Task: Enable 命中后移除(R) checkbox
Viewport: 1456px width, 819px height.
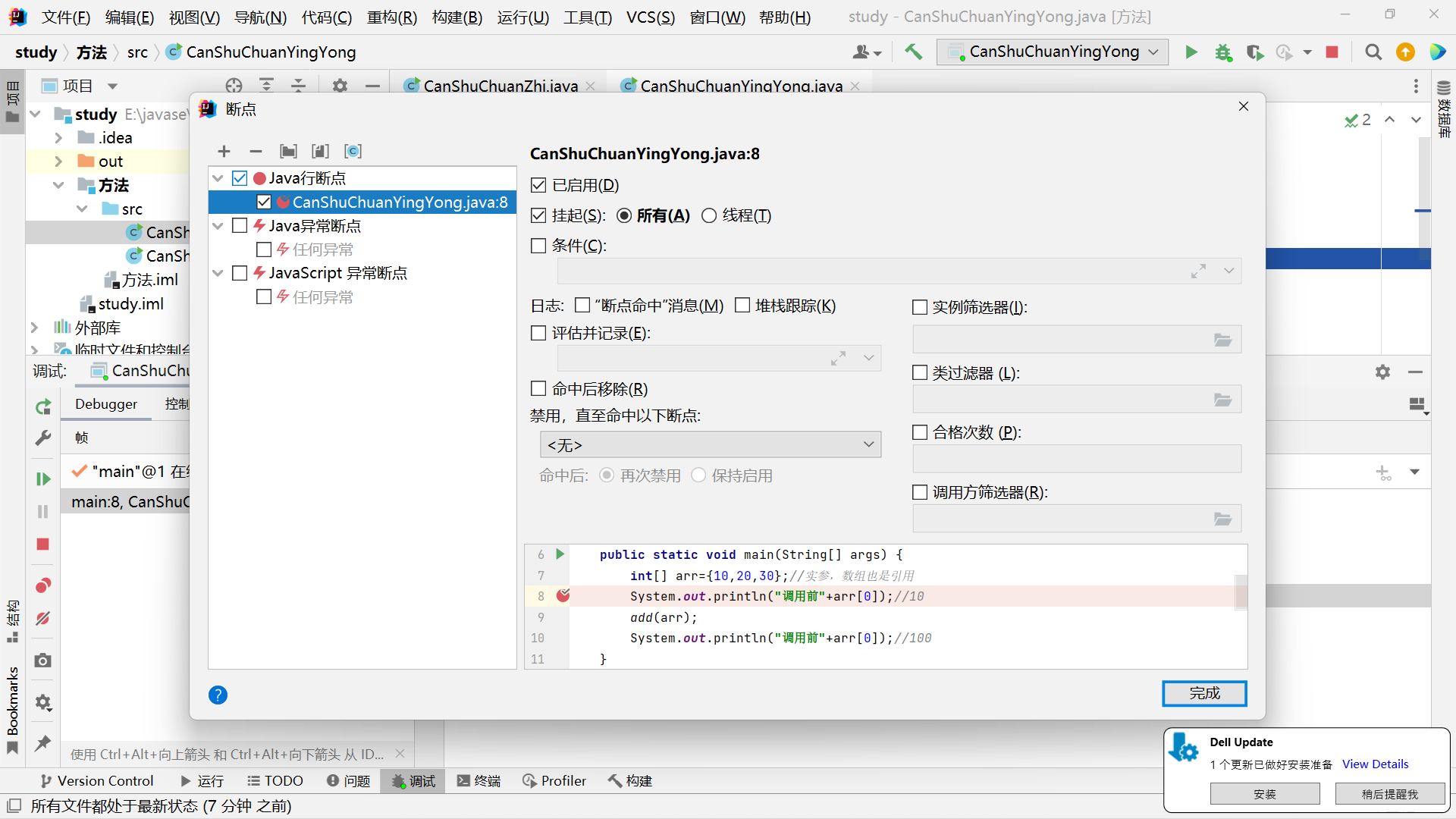Action: (538, 389)
